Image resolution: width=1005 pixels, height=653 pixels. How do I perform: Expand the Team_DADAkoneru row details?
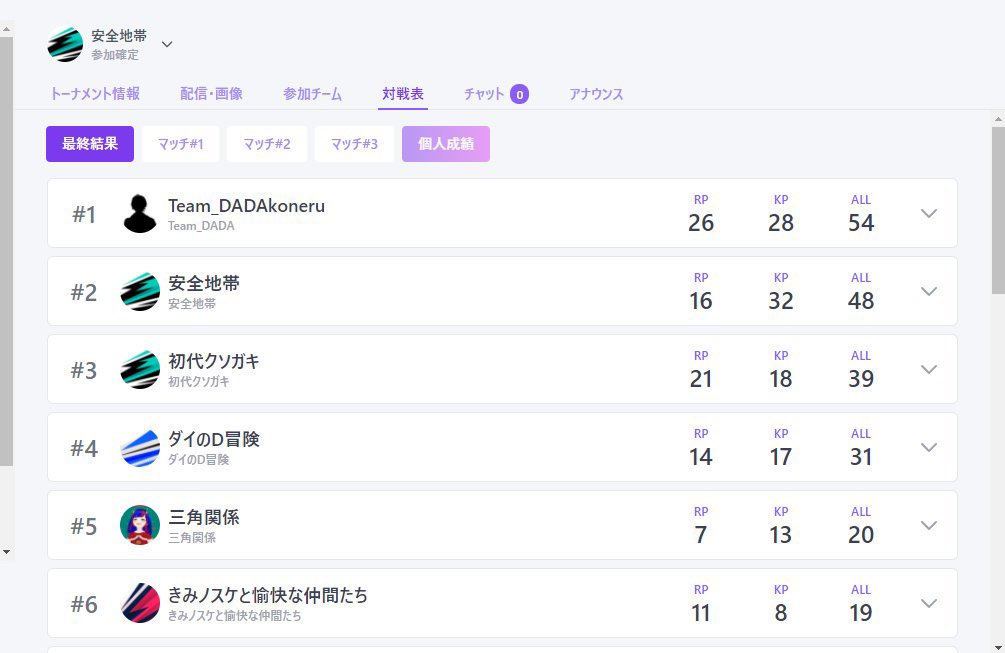coord(929,213)
